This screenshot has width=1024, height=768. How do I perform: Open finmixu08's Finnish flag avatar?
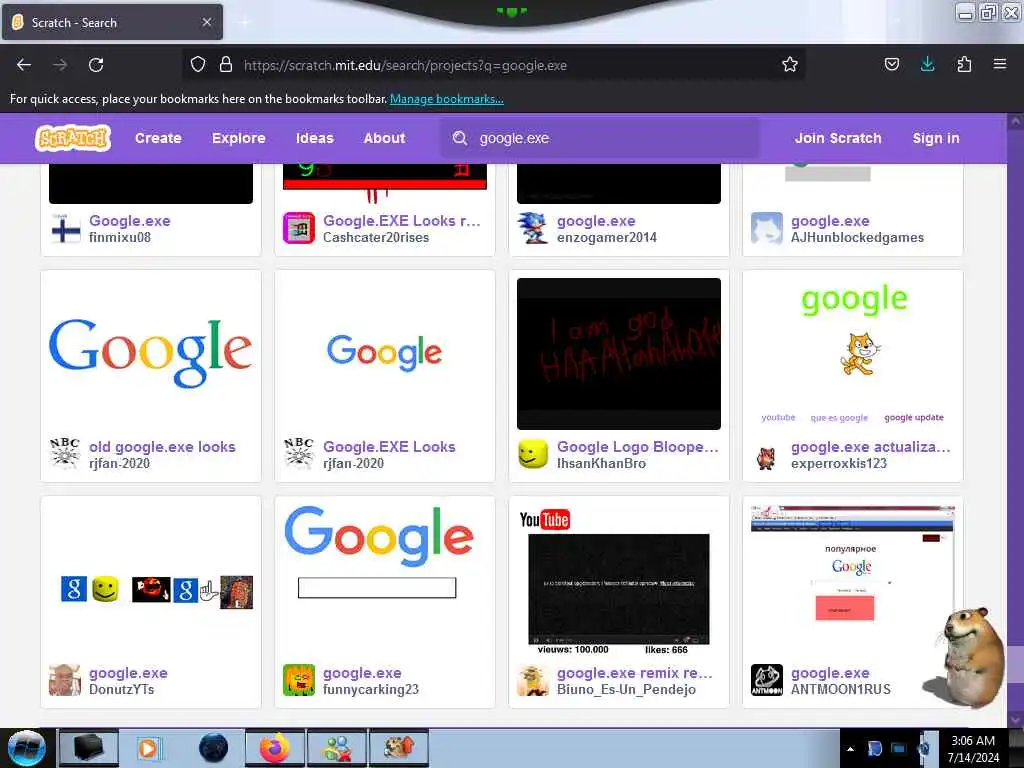pos(65,229)
